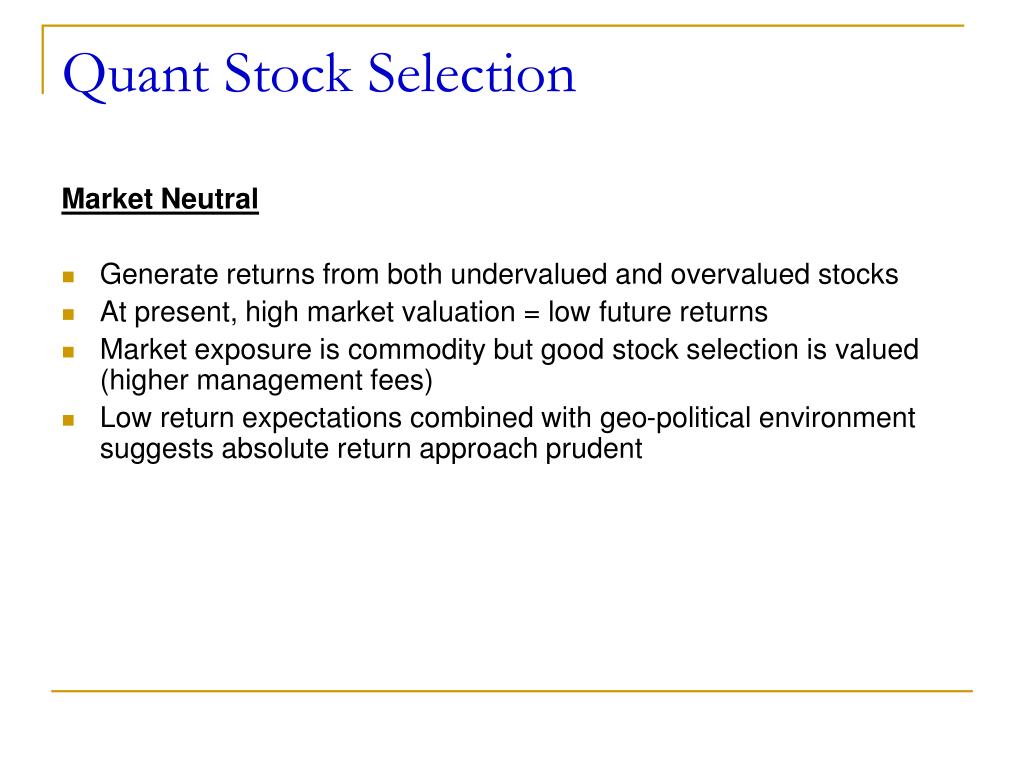Select the Market Neutral underlined heading

[160, 199]
